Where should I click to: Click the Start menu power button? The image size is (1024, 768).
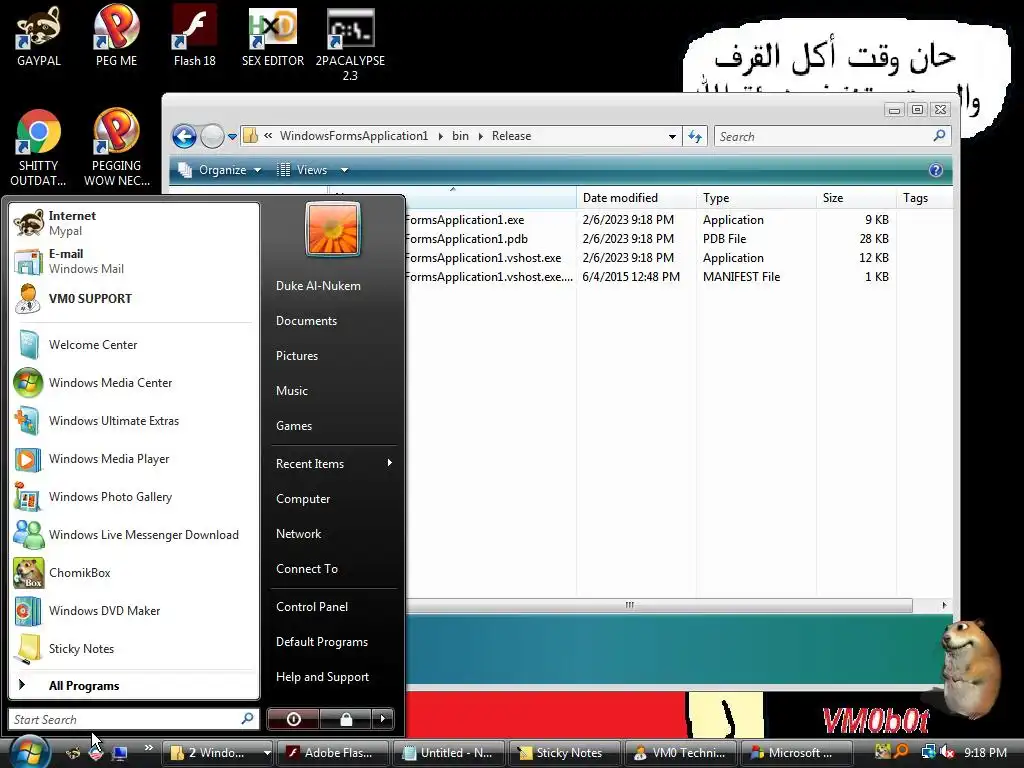pos(294,719)
